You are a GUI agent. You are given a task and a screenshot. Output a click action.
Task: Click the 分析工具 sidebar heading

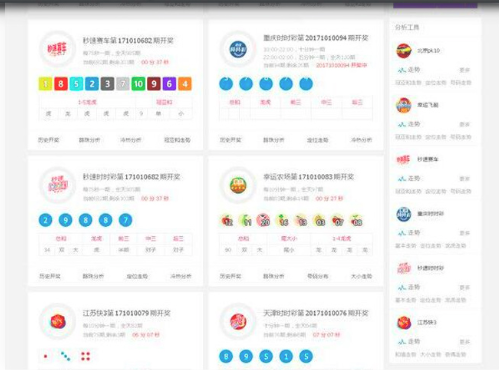[x=407, y=27]
